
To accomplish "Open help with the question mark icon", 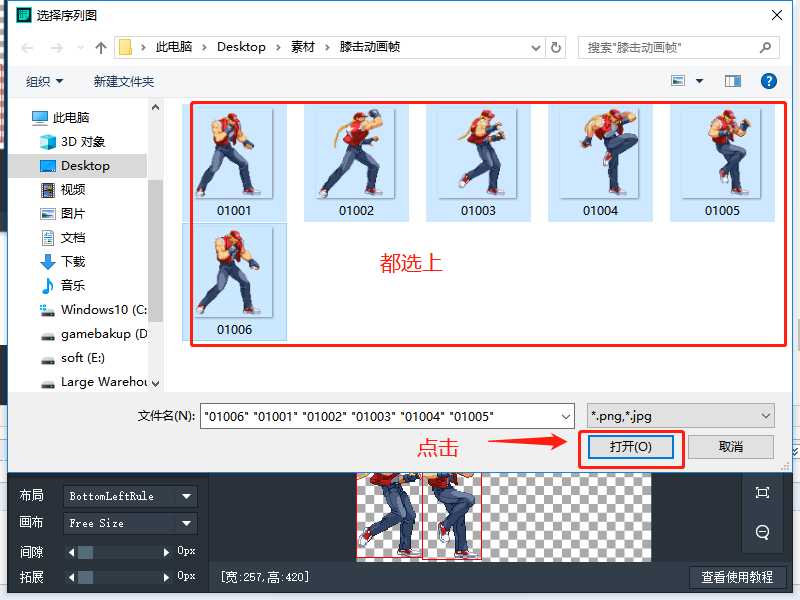I will [768, 81].
